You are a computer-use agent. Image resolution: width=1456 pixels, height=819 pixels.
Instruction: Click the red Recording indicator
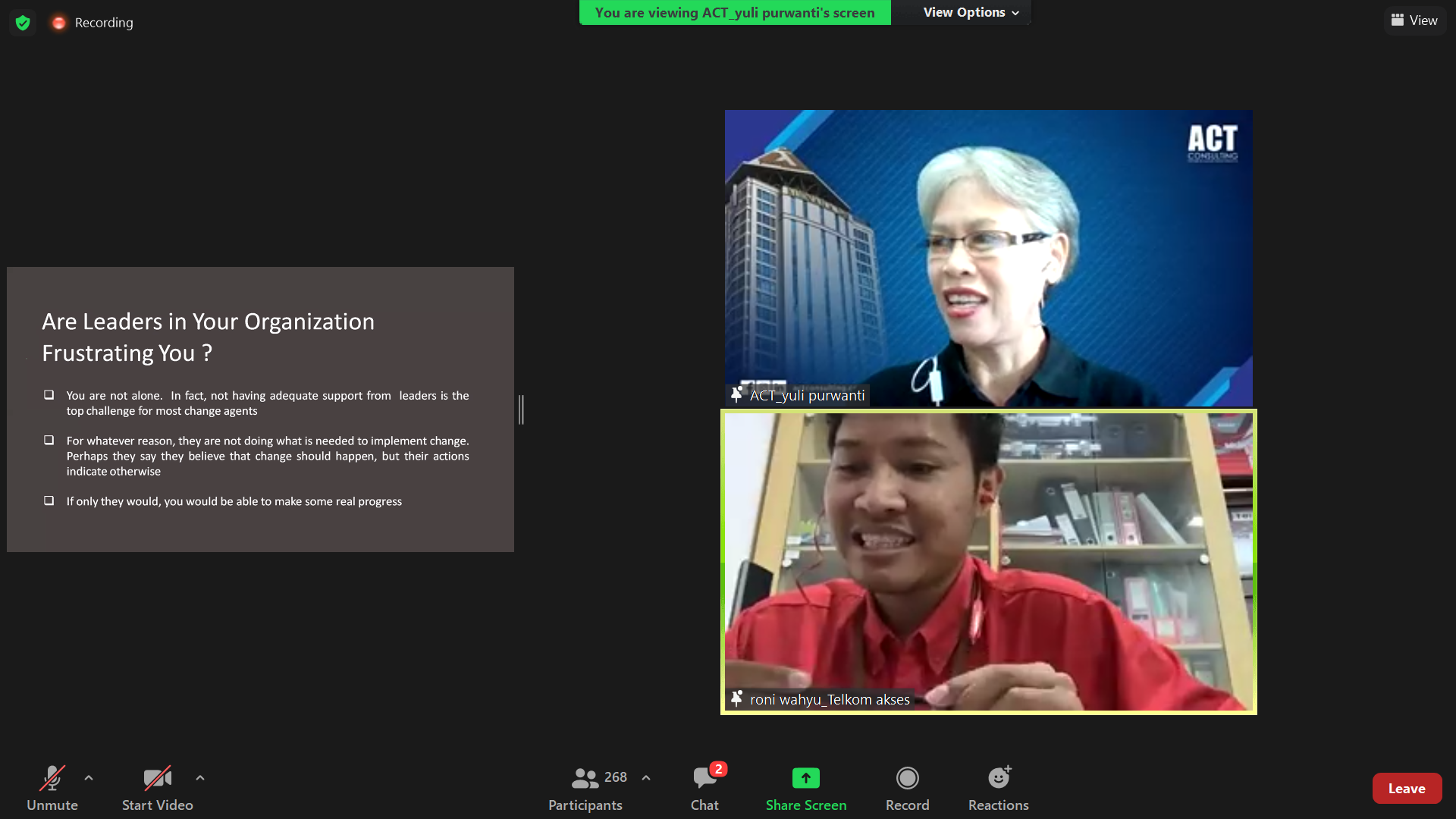58,23
